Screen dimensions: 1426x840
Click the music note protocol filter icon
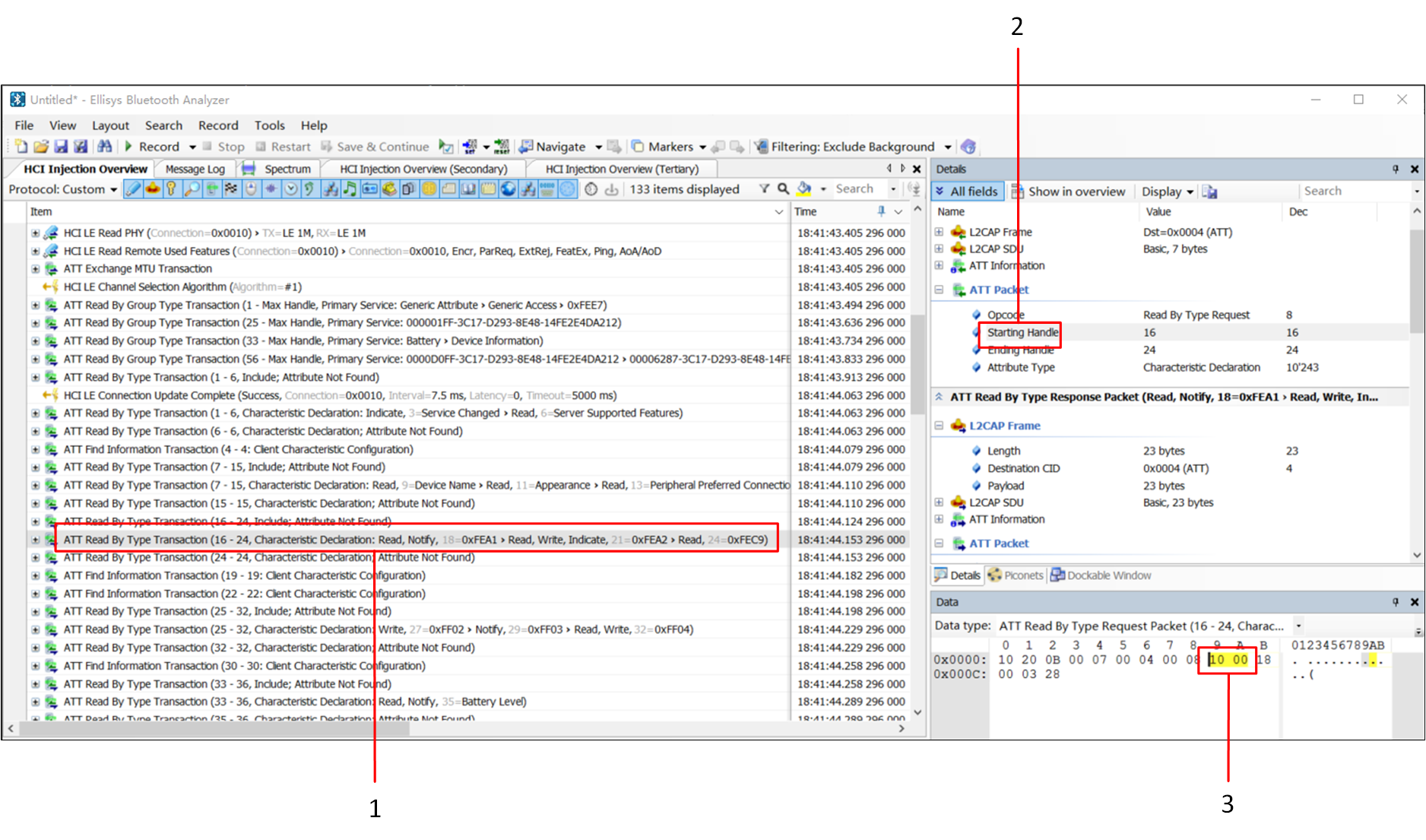pos(350,189)
